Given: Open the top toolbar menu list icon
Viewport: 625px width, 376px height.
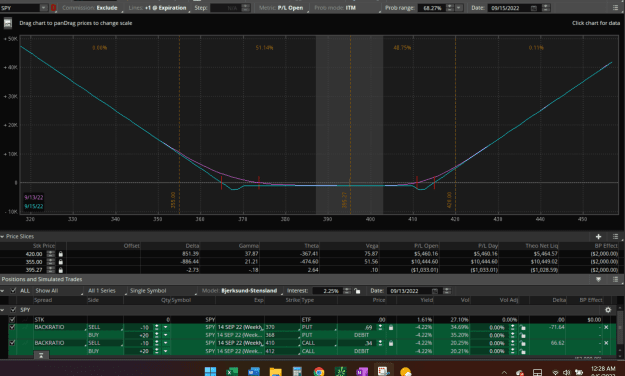Looking at the screenshot, I should pyautogui.click(x=615, y=8).
